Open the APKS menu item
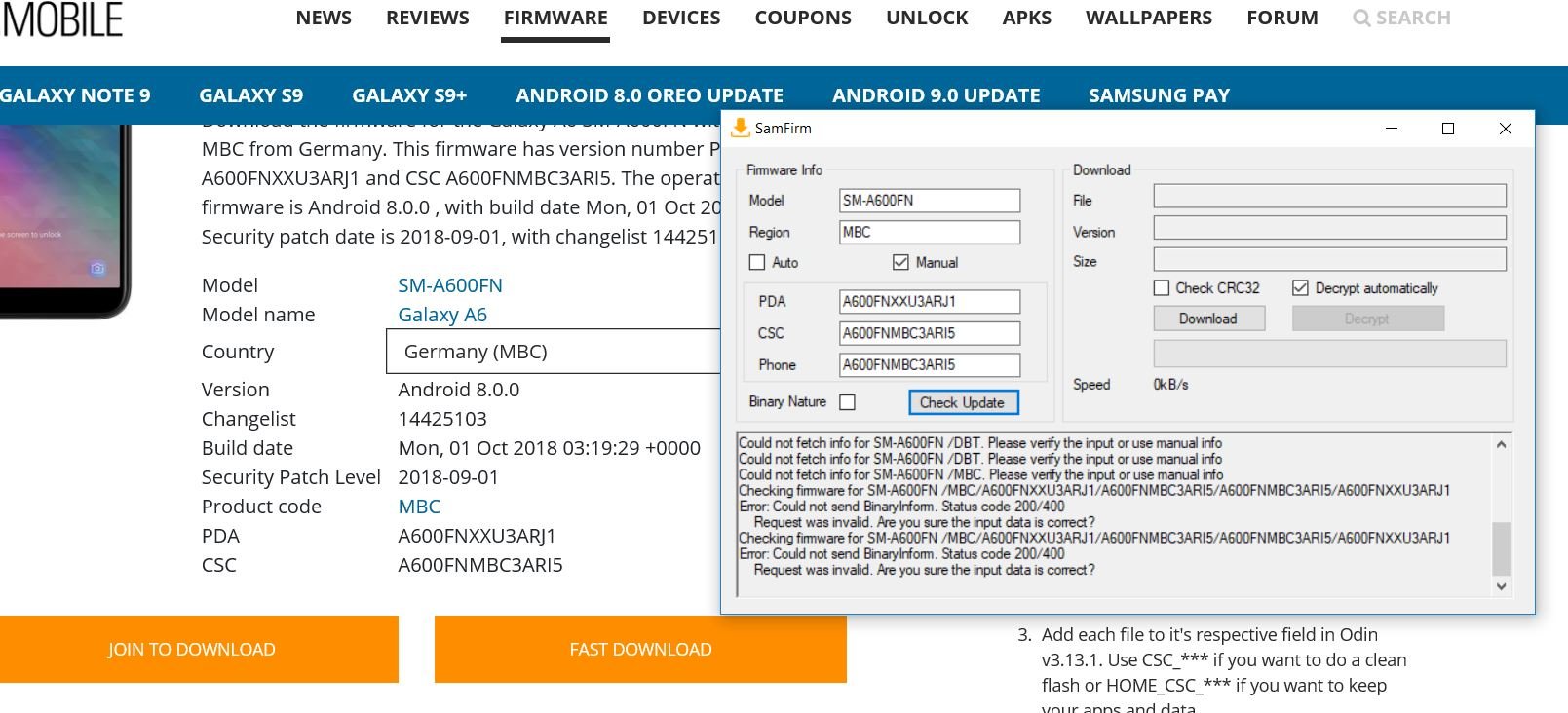This screenshot has width=1568, height=713. [x=1027, y=19]
